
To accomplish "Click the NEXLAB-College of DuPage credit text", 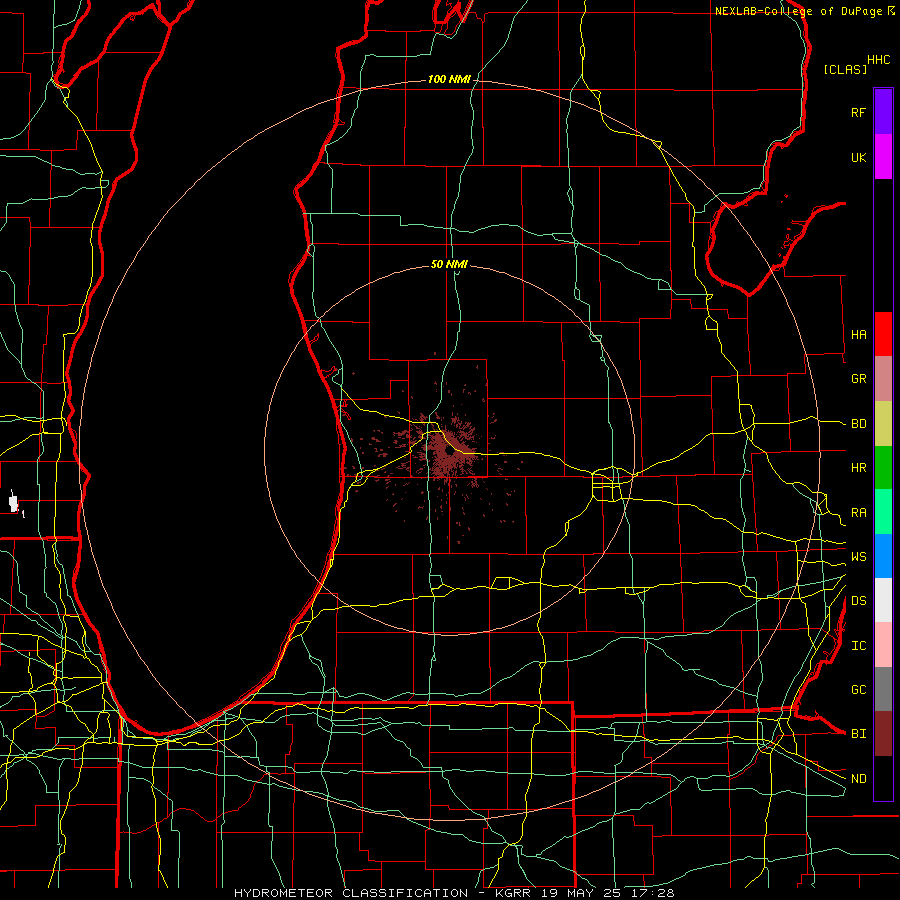I will coord(800,11).
